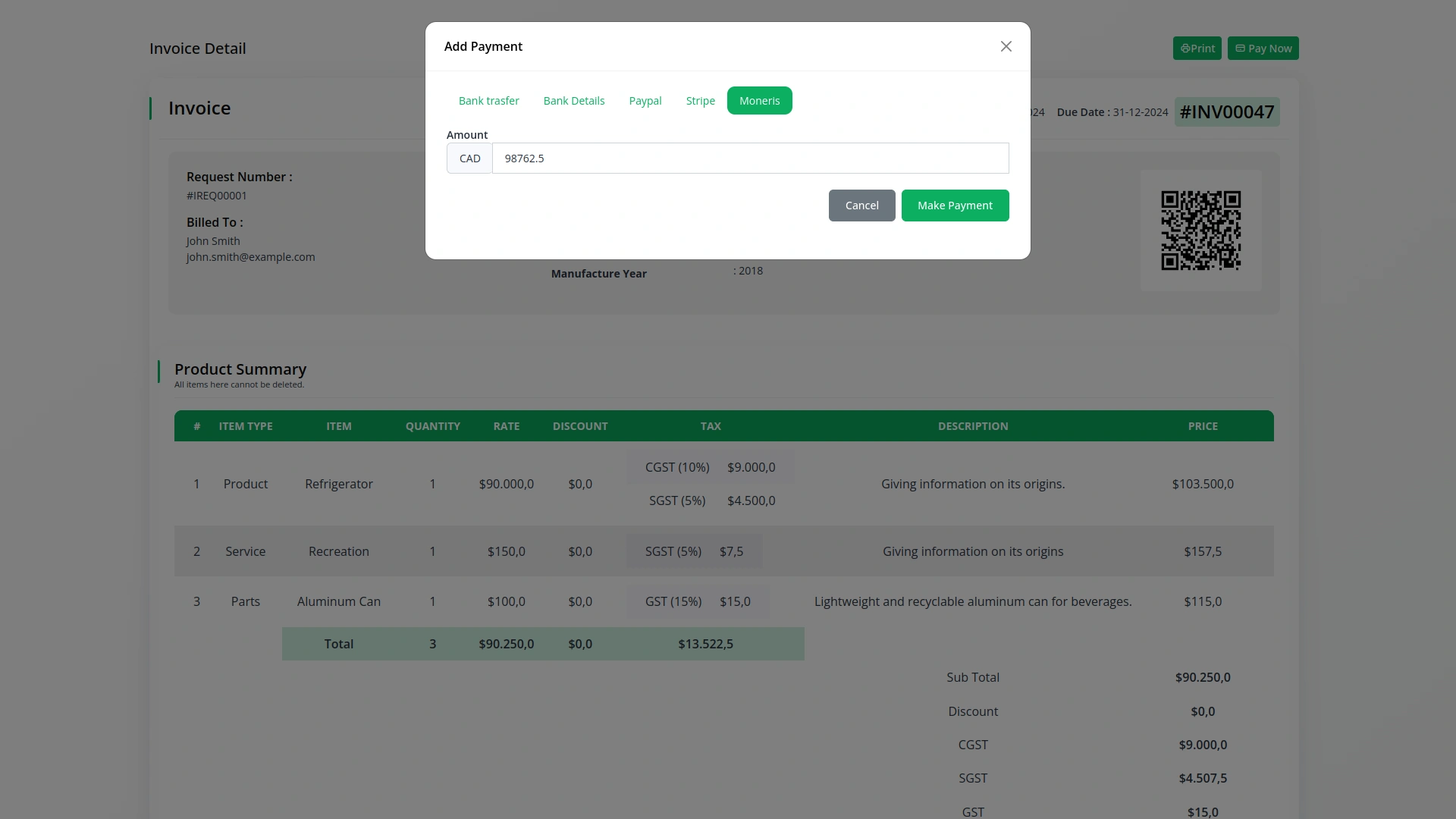Click the PRICE column header

pyautogui.click(x=1202, y=426)
